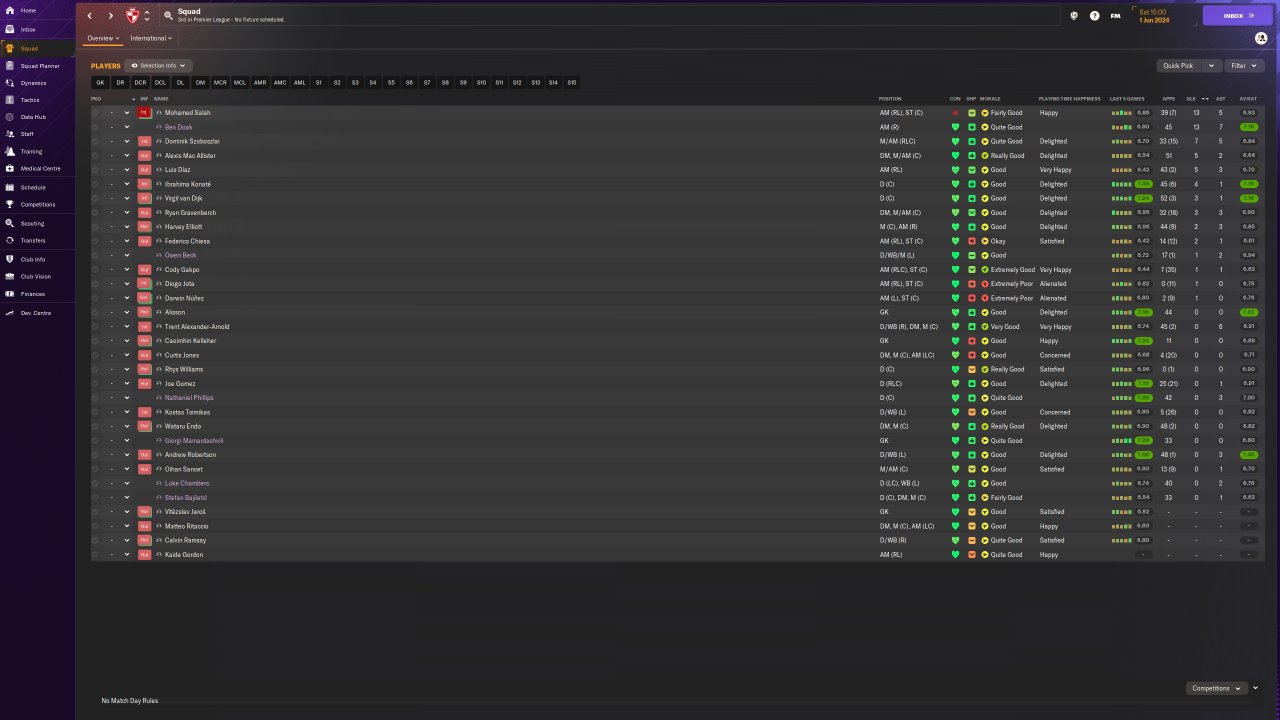The height and width of the screenshot is (720, 1280).
Task: Select the DM position slot tab
Action: pos(200,83)
